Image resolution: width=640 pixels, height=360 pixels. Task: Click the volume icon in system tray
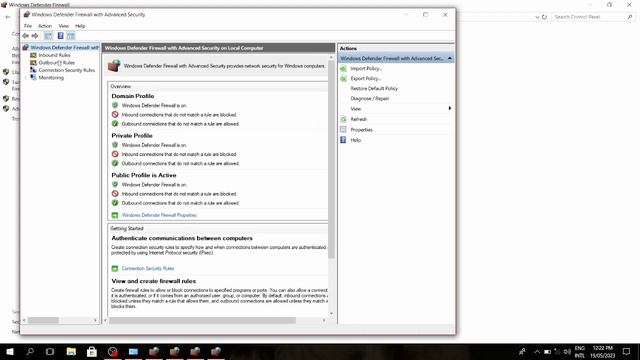567,352
